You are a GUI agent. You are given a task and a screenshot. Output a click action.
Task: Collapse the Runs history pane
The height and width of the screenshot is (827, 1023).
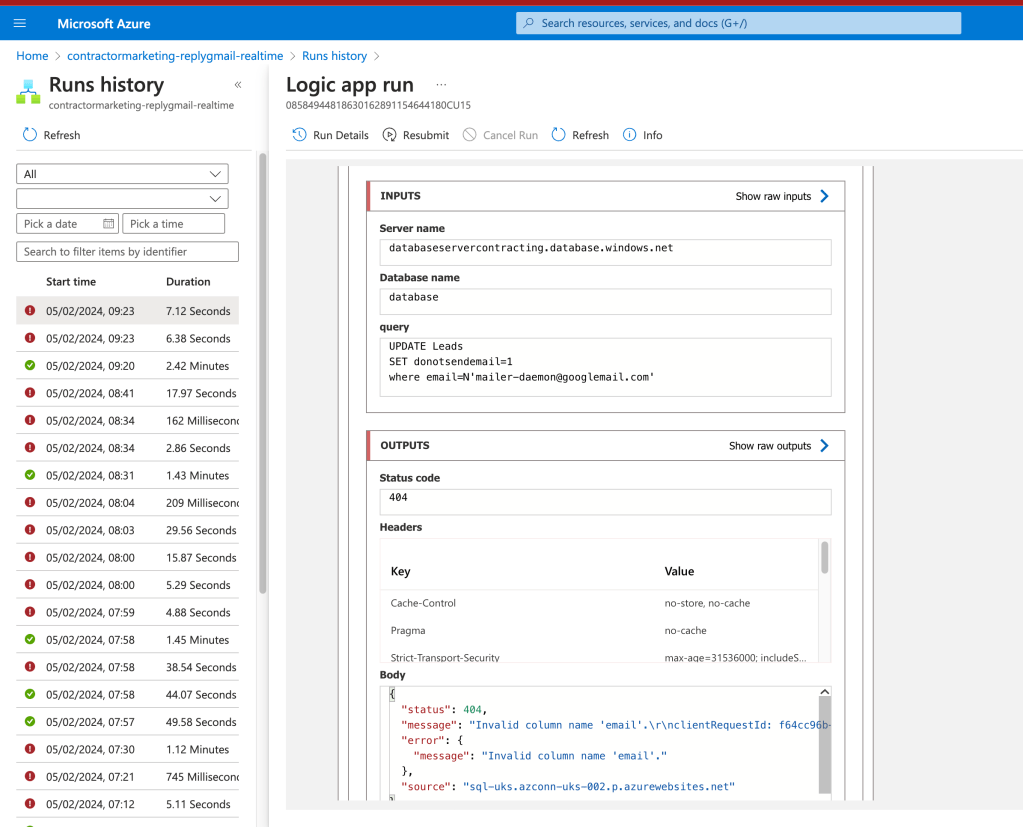[238, 85]
